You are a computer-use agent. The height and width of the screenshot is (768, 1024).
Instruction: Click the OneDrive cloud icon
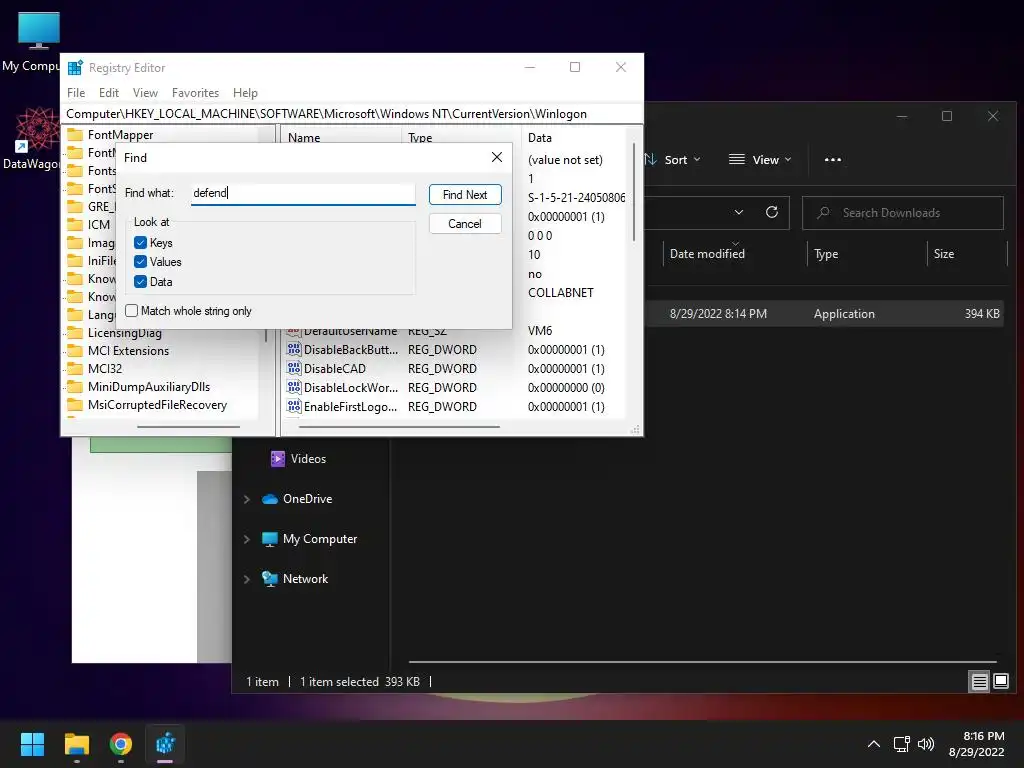coord(270,499)
